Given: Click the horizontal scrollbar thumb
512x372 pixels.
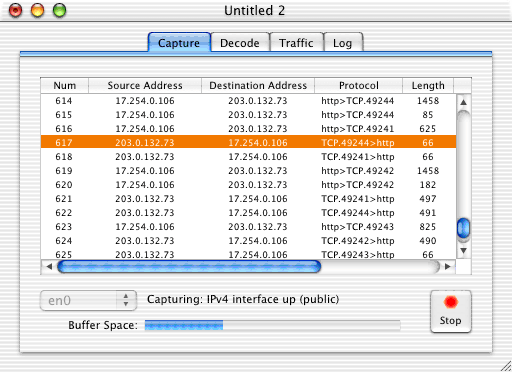Looking at the screenshot, I should (x=189, y=267).
